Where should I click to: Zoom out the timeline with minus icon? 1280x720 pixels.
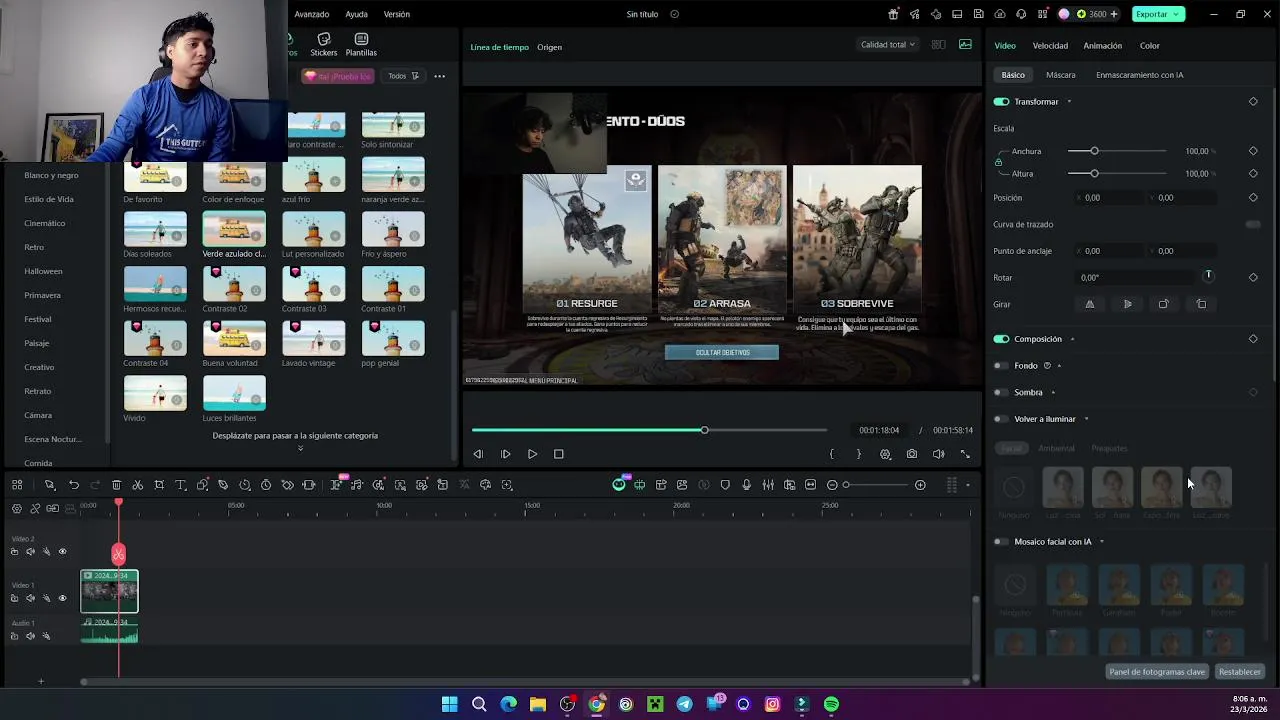coord(832,485)
